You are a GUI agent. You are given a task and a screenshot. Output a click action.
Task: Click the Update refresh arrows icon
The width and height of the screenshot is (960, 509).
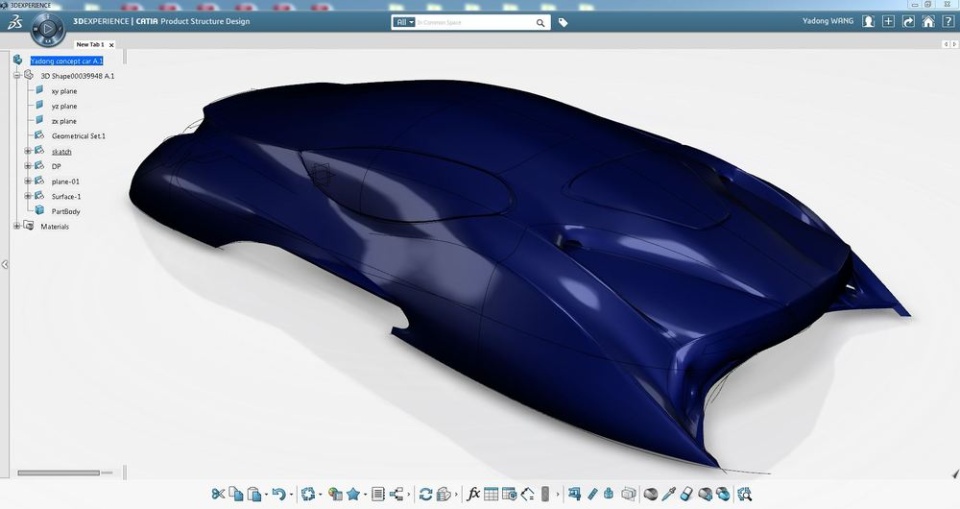[x=425, y=494]
